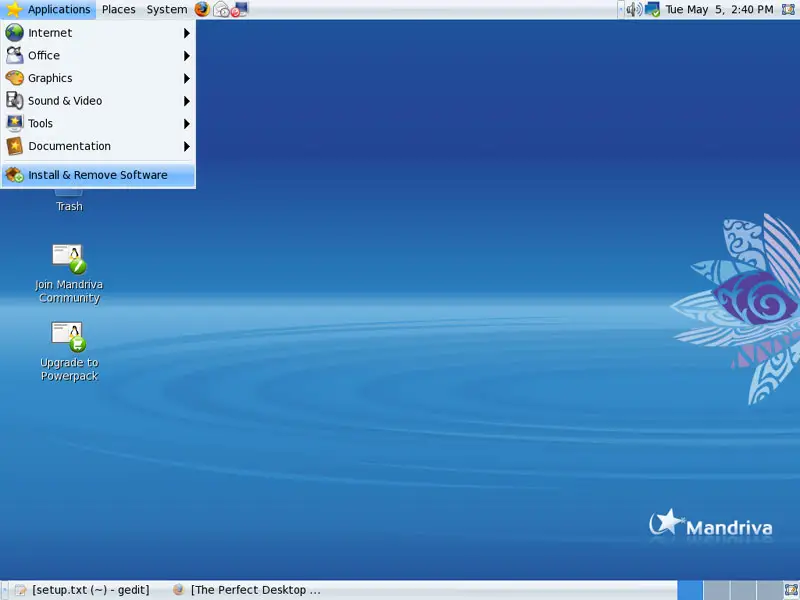
Task: Click the Office category icon
Action: click(14, 55)
